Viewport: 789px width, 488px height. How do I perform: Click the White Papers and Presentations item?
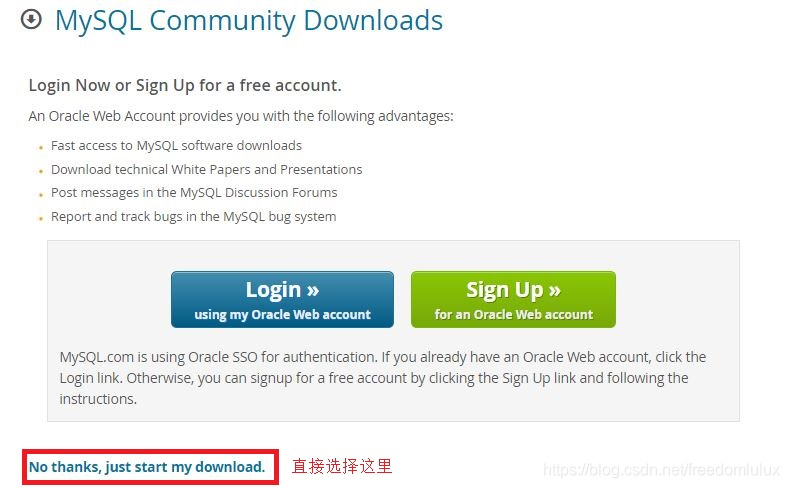[x=206, y=170]
